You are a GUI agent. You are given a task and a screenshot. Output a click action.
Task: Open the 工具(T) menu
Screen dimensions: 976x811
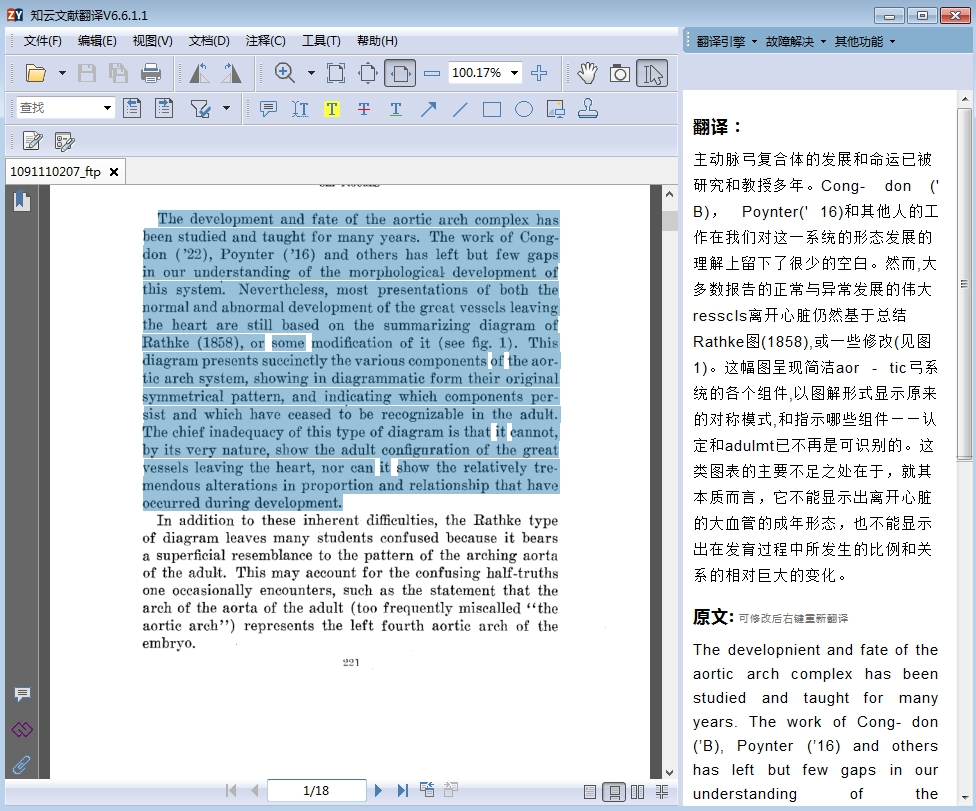coord(321,41)
